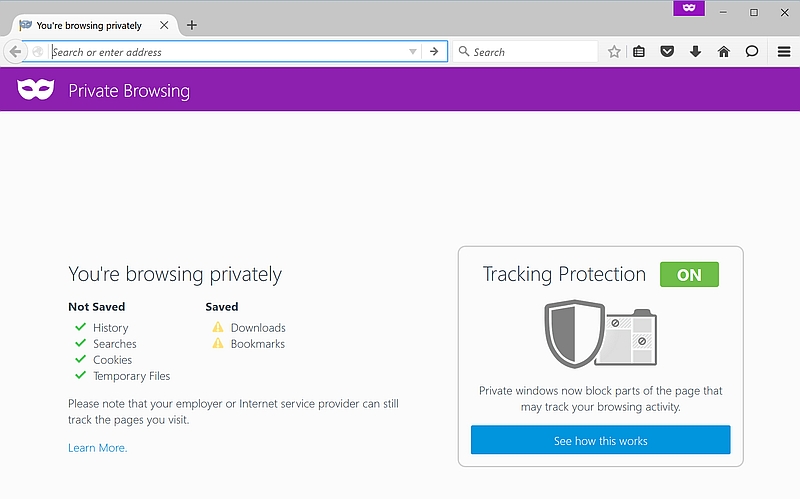Click into the Search or enter address field
800x499 pixels.
(230, 52)
